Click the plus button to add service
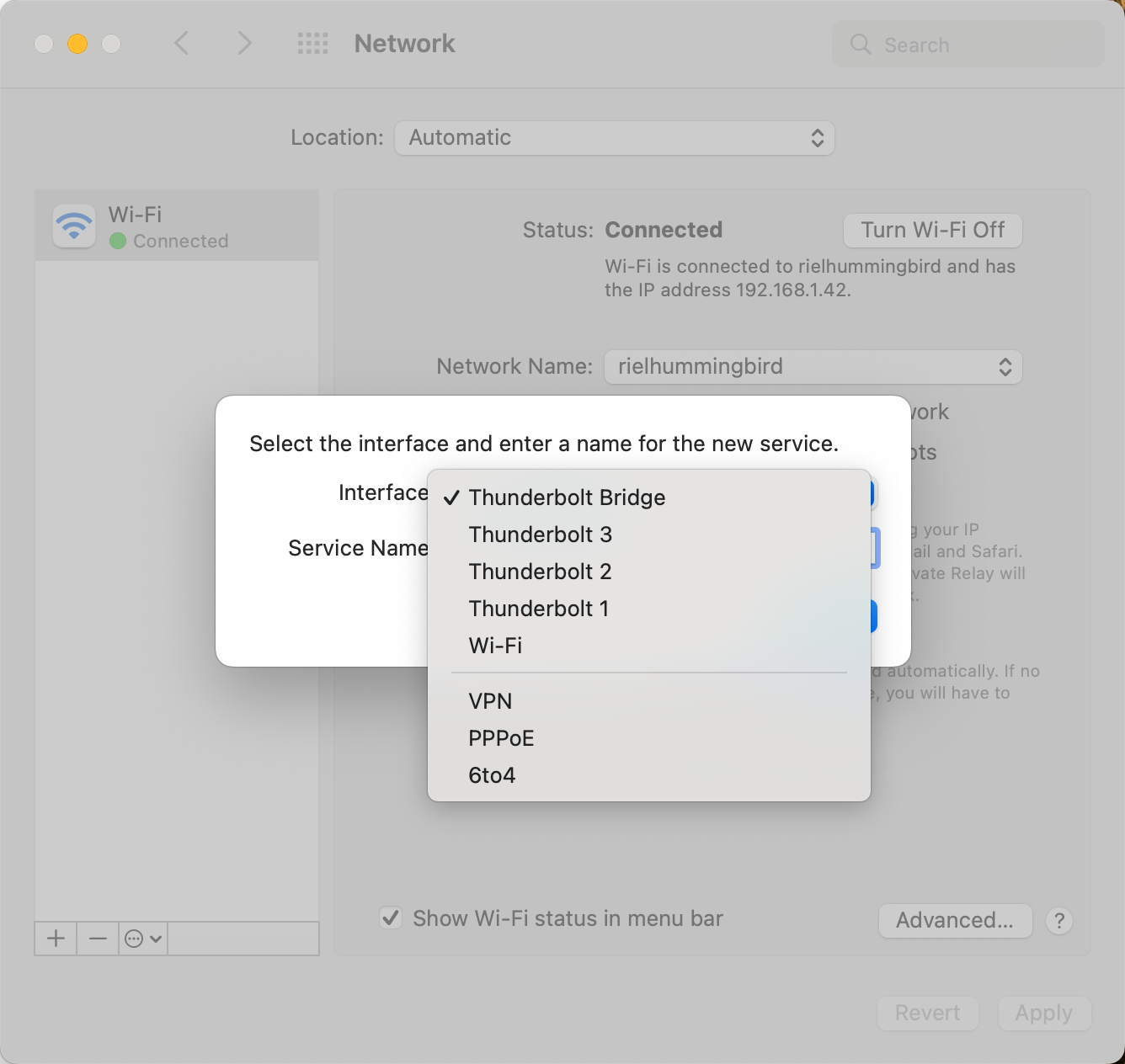This screenshot has width=1125, height=1064. pyautogui.click(x=56, y=938)
